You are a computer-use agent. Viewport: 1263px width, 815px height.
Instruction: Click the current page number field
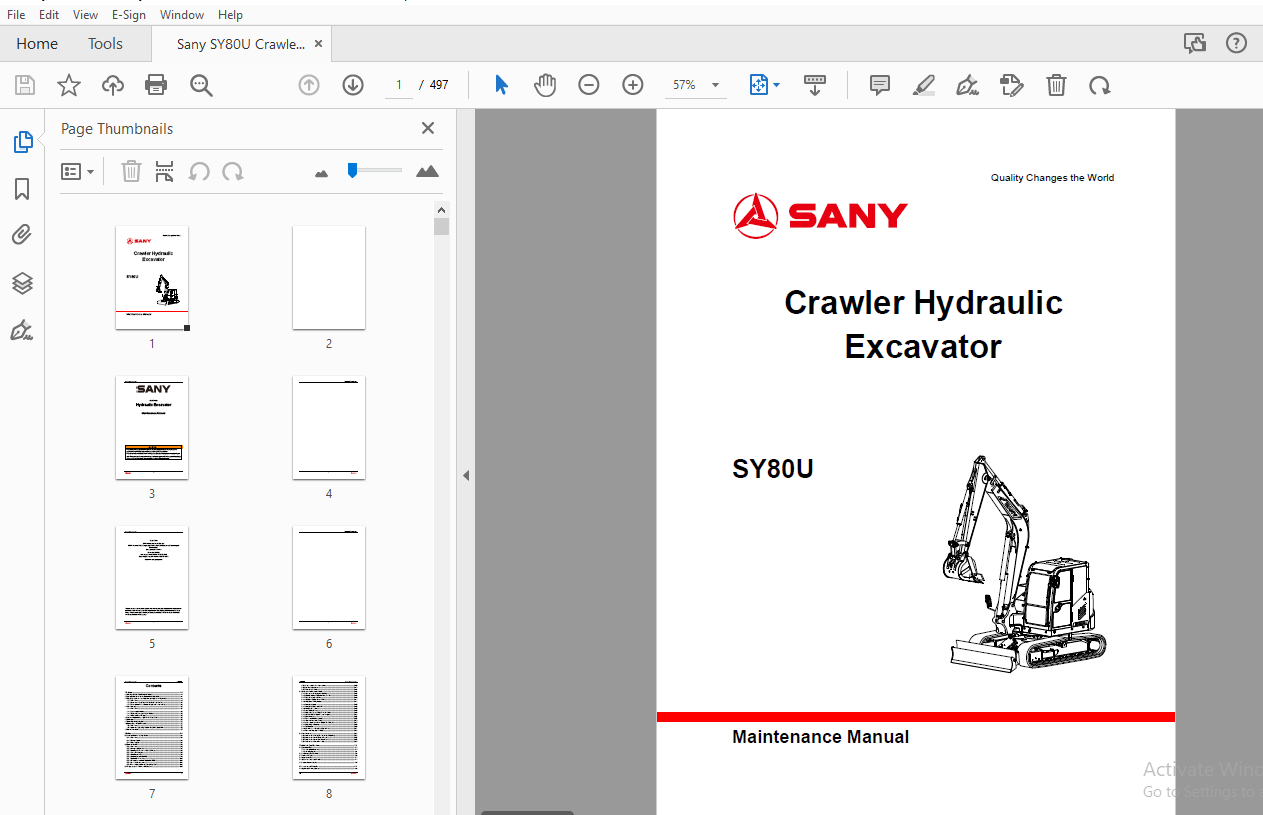(399, 85)
